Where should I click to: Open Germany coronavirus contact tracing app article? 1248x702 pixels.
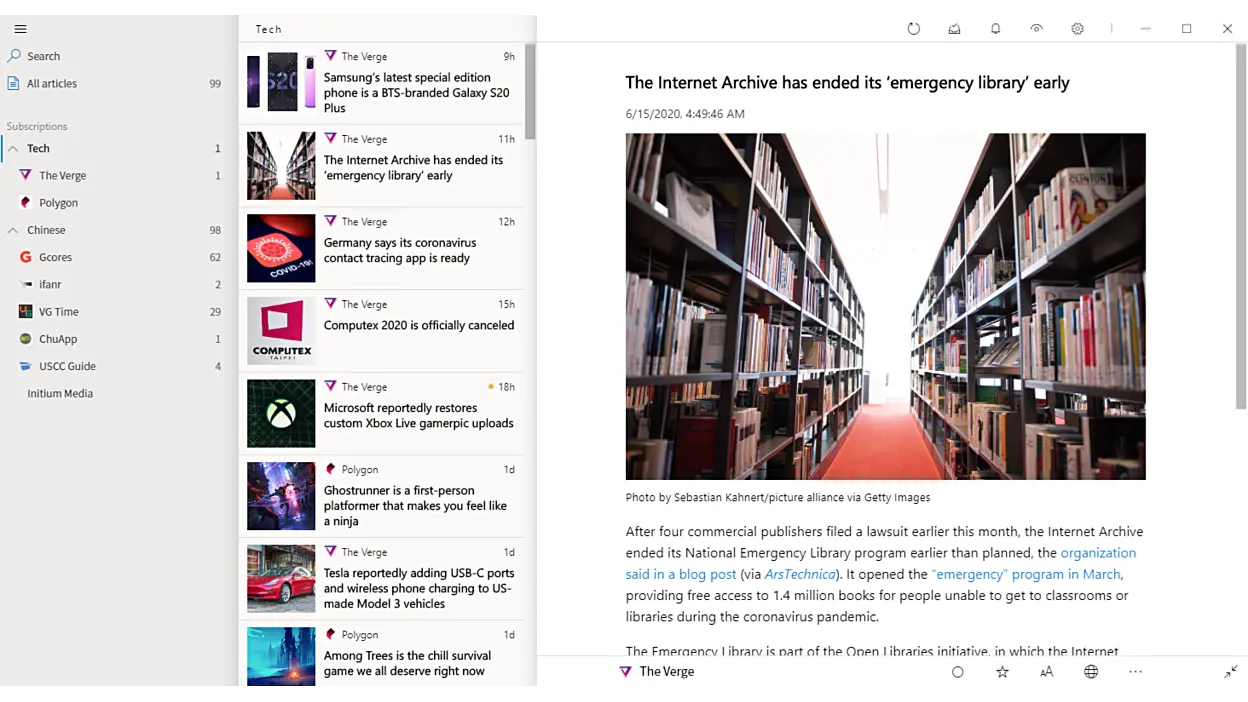[x=381, y=248]
